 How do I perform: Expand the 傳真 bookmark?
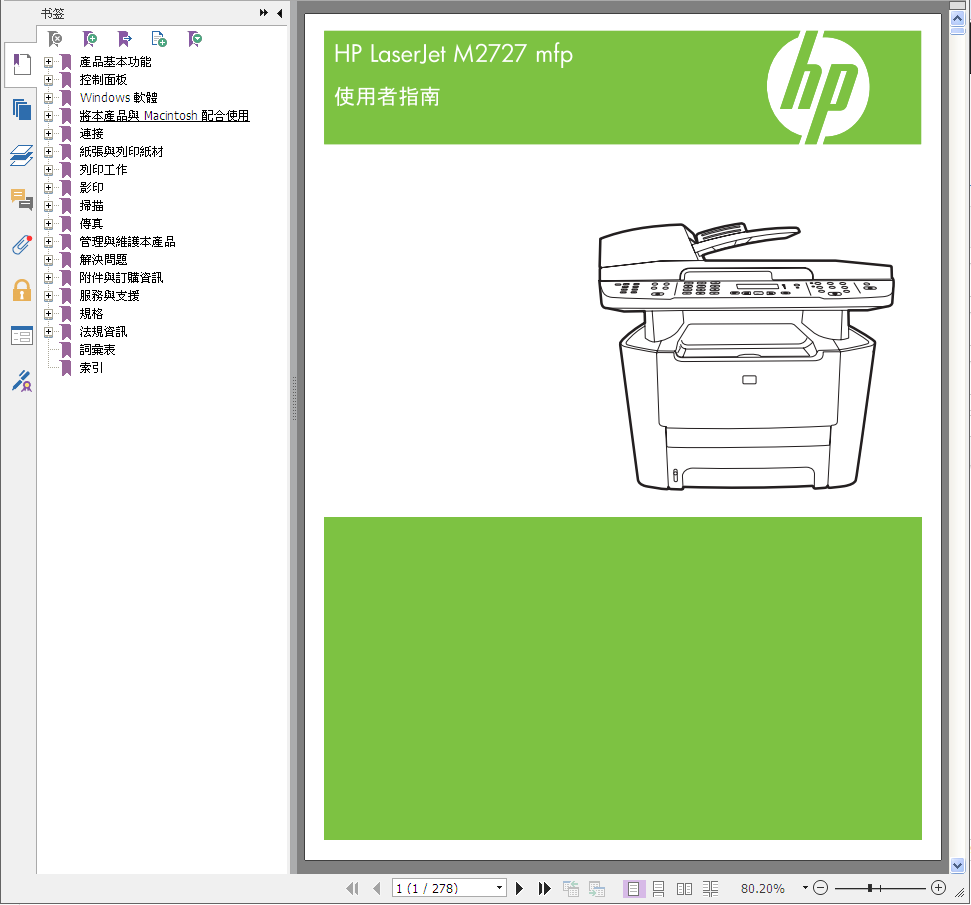pyautogui.click(x=48, y=224)
